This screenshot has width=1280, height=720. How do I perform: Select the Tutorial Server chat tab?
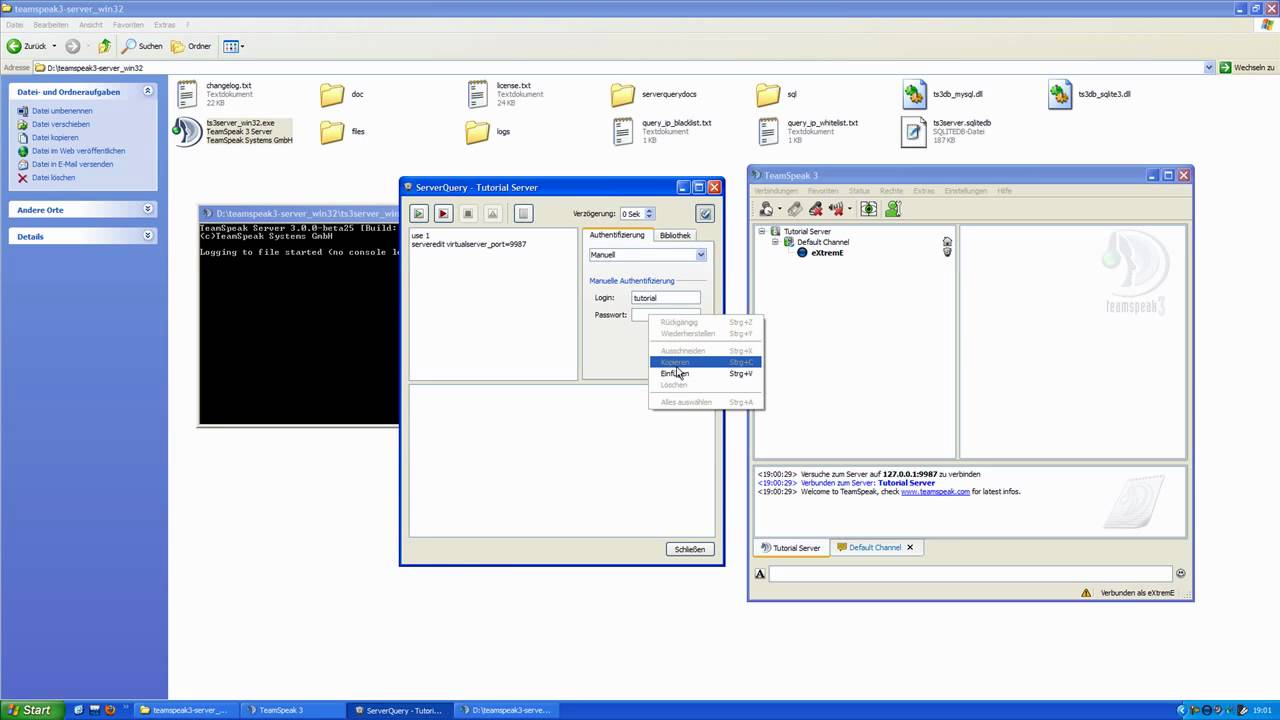pos(790,548)
